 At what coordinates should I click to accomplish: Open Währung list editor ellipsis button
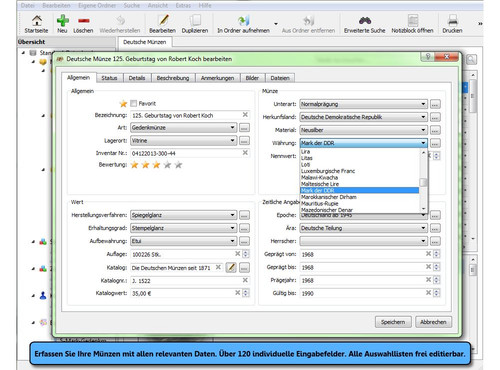tap(435, 143)
